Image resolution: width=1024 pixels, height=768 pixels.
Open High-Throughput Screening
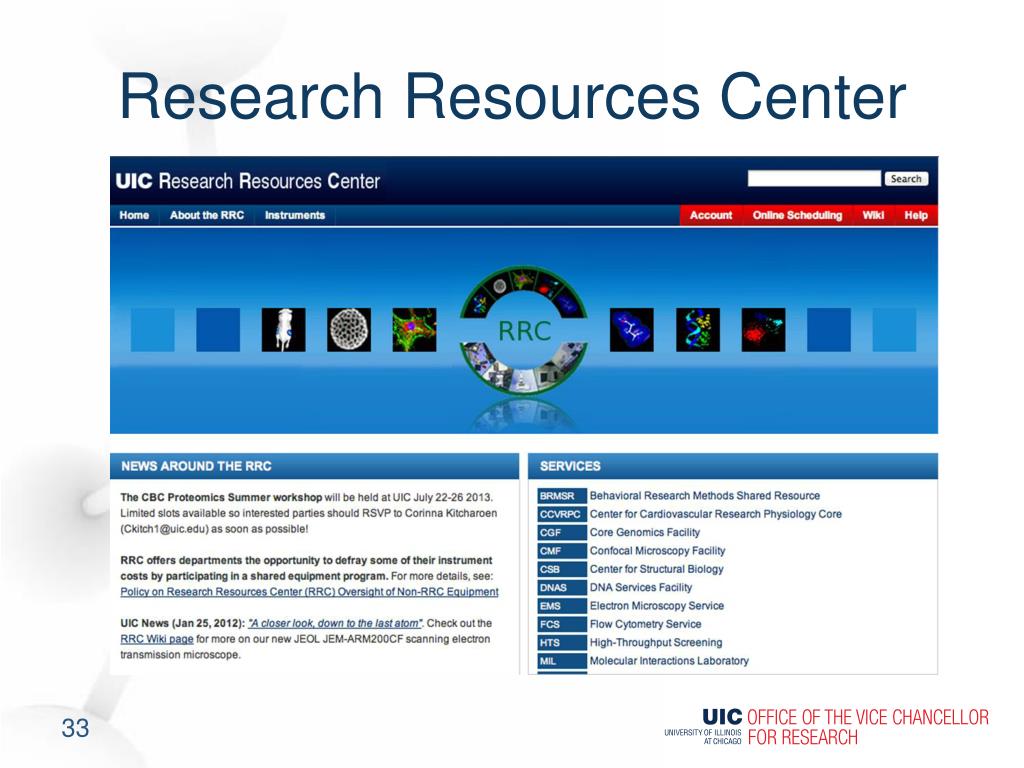point(656,642)
